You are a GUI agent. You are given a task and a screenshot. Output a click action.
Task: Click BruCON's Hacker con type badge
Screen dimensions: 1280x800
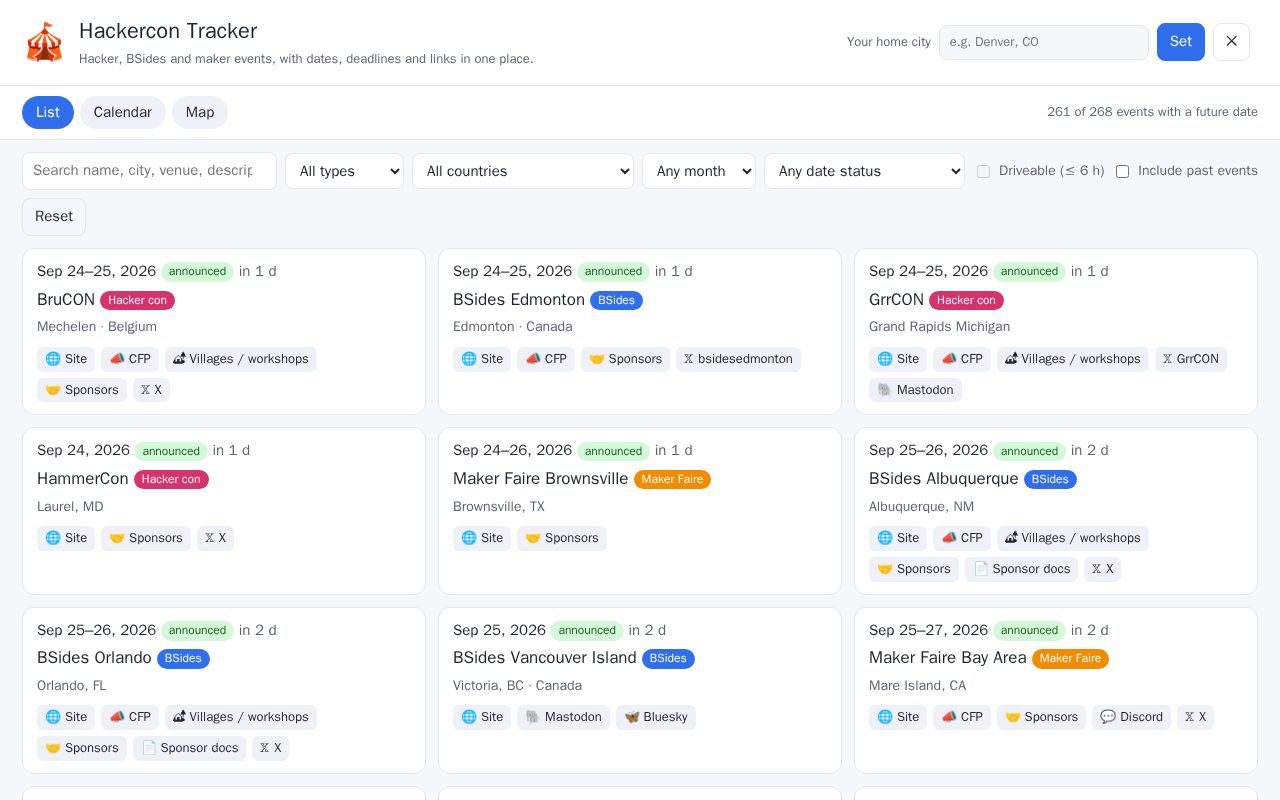pos(137,300)
